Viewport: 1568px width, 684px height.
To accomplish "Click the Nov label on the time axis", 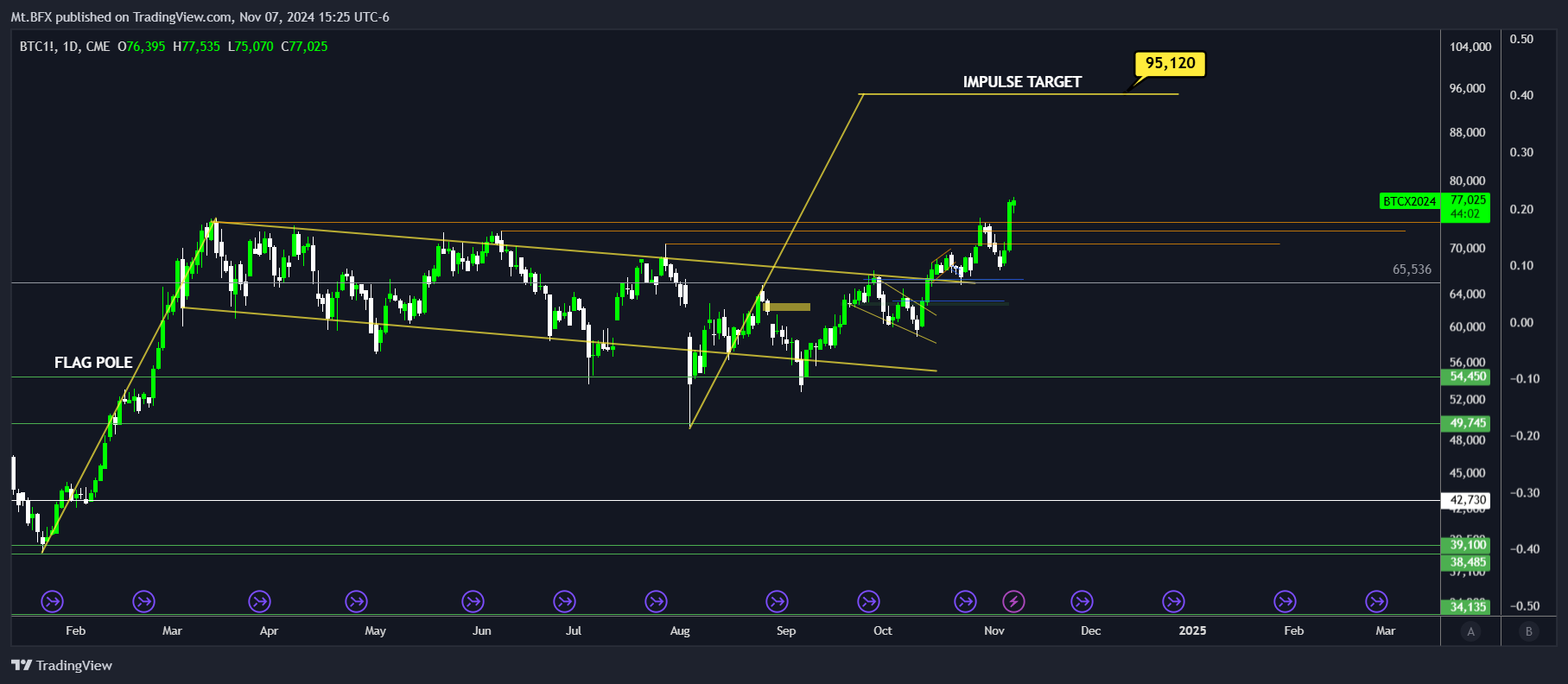I will click(x=994, y=630).
